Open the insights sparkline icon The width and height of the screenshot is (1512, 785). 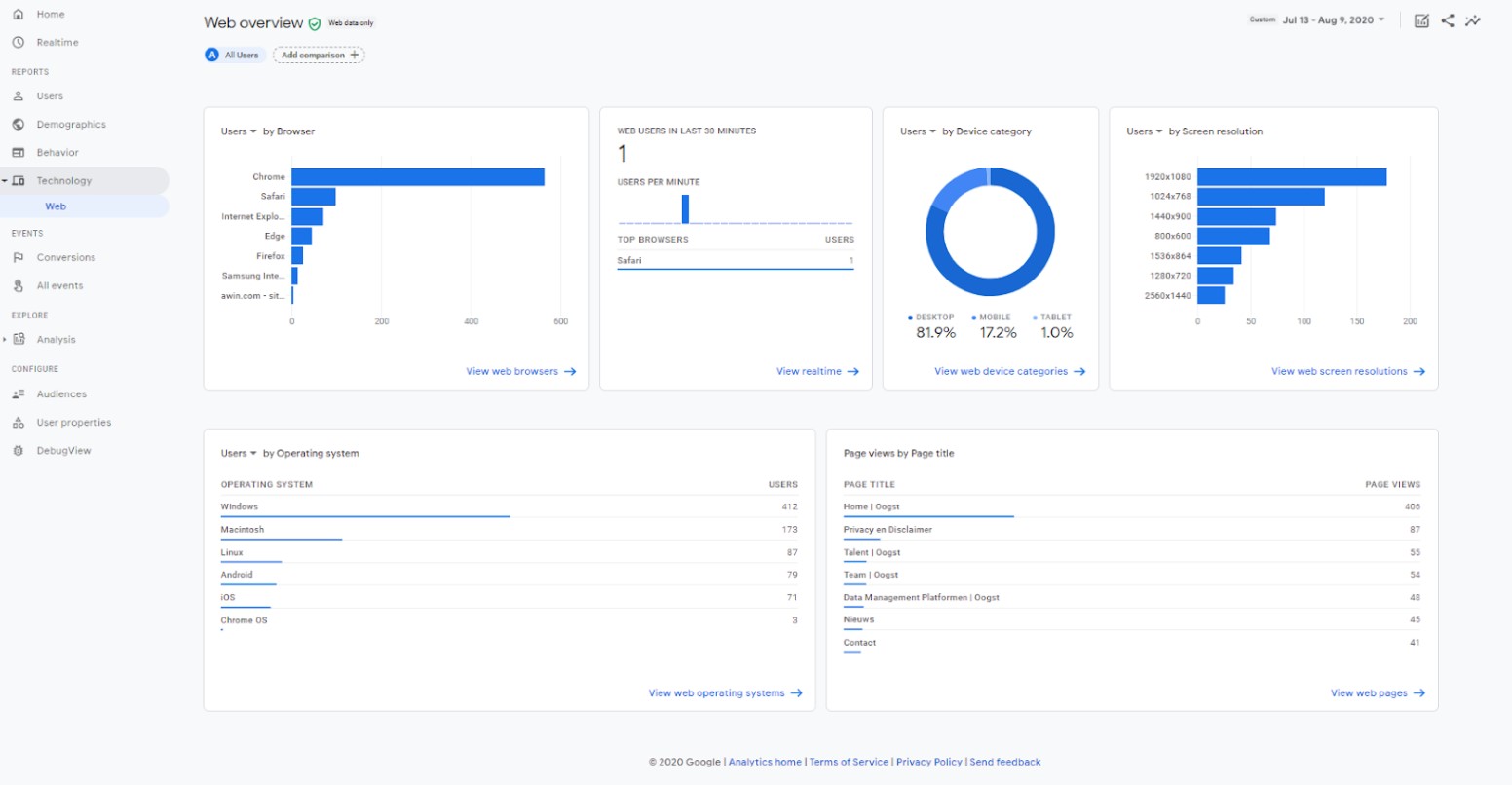point(1473,20)
